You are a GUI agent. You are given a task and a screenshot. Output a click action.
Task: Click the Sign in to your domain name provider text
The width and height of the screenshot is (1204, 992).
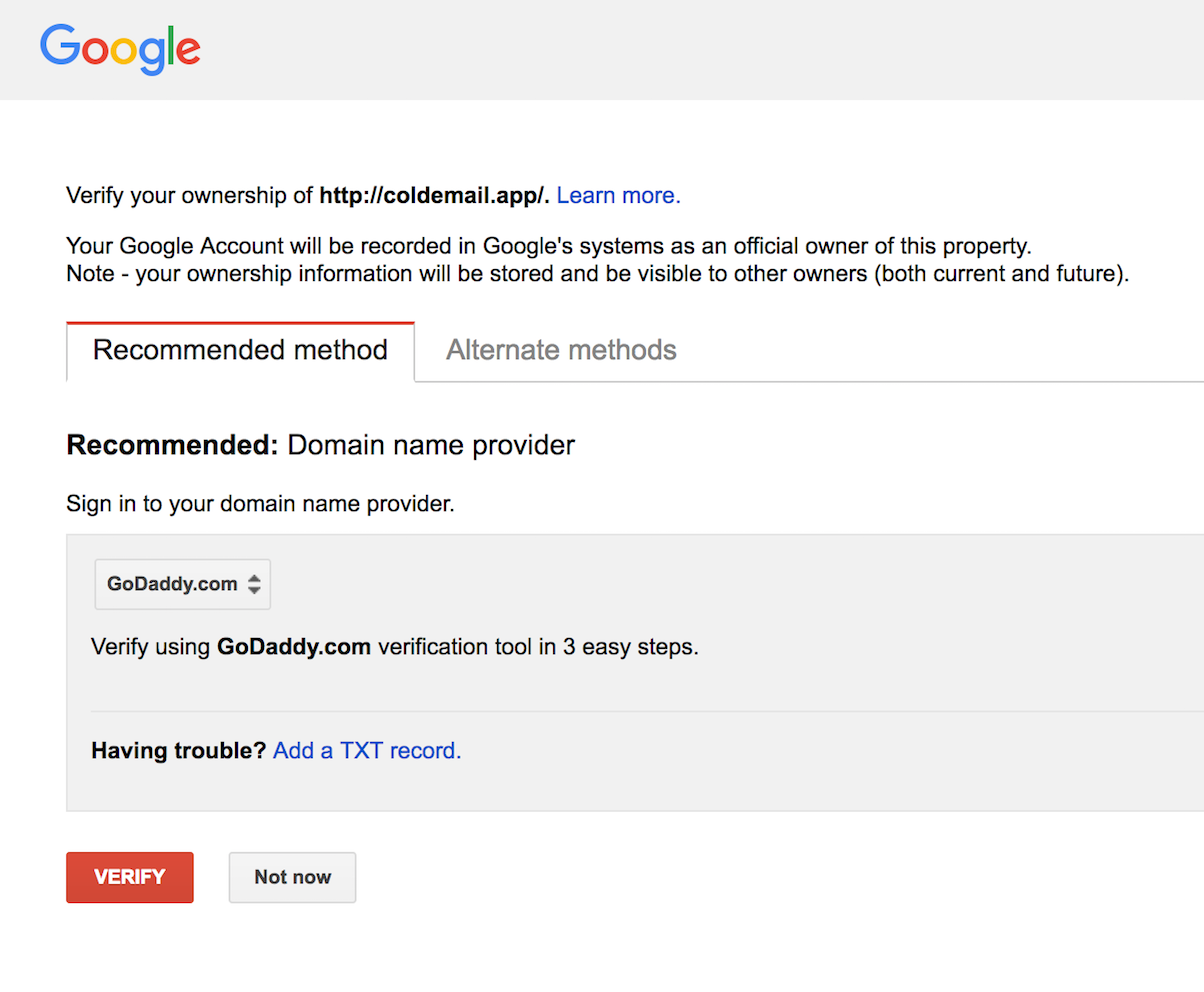(260, 504)
